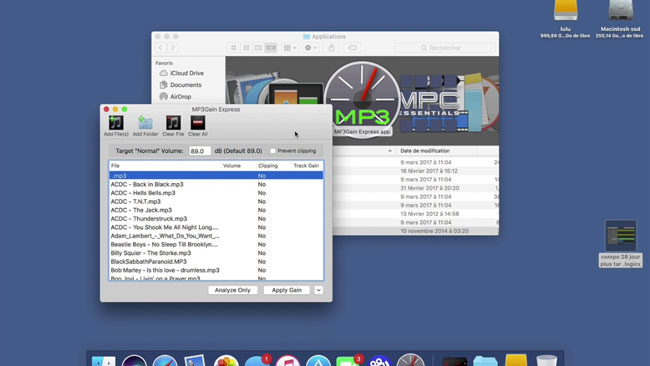Select 'BlackSabbathParanoid.MP3'
Screen dimensions: 650x366
(216, 262)
